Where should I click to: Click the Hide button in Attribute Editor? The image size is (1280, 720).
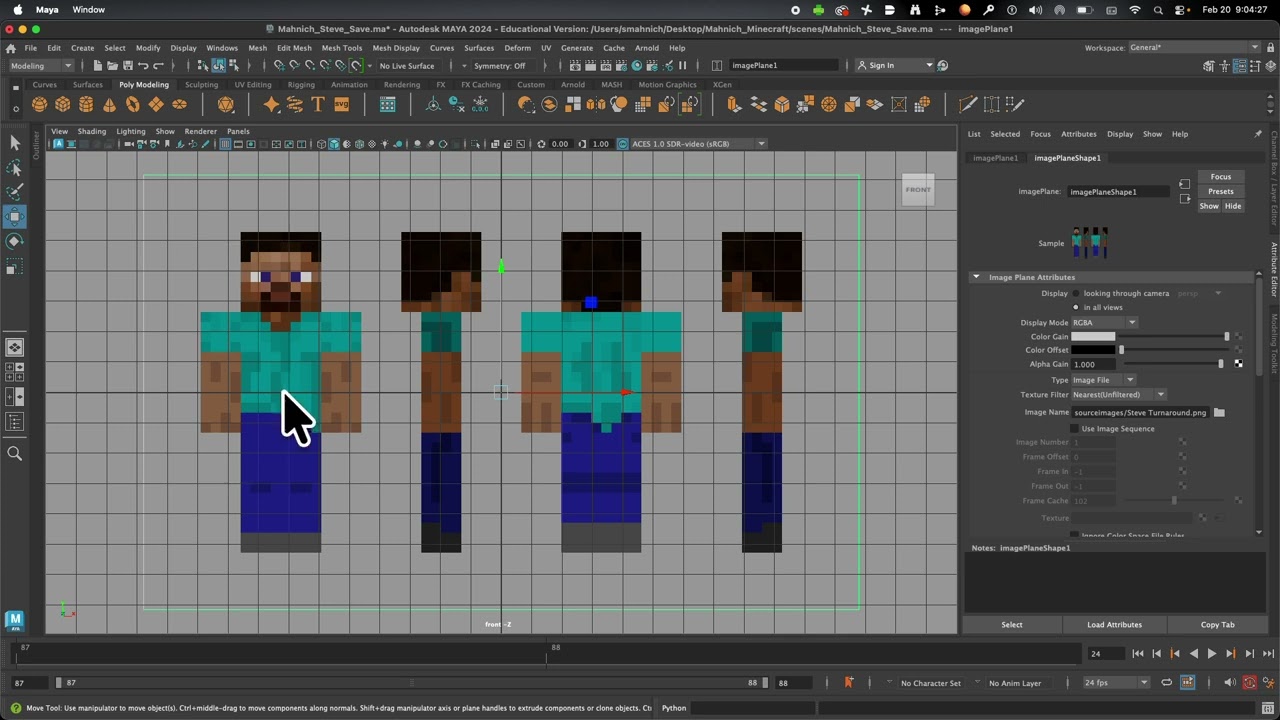(1232, 206)
